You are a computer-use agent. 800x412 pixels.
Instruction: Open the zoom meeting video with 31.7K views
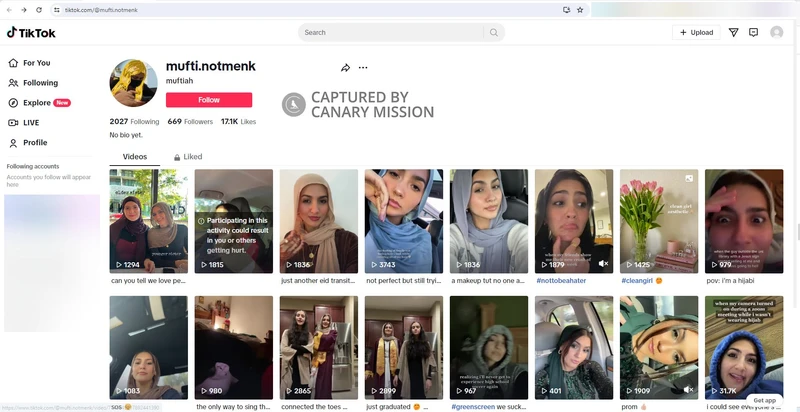[744, 348]
